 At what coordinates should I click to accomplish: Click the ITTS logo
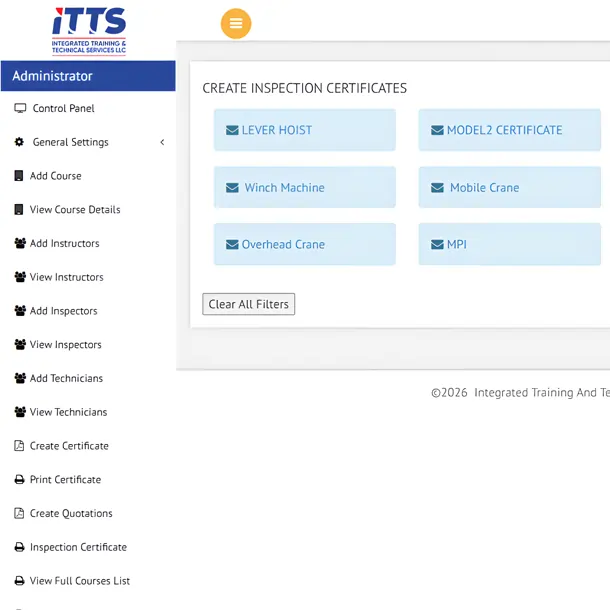coord(89,30)
